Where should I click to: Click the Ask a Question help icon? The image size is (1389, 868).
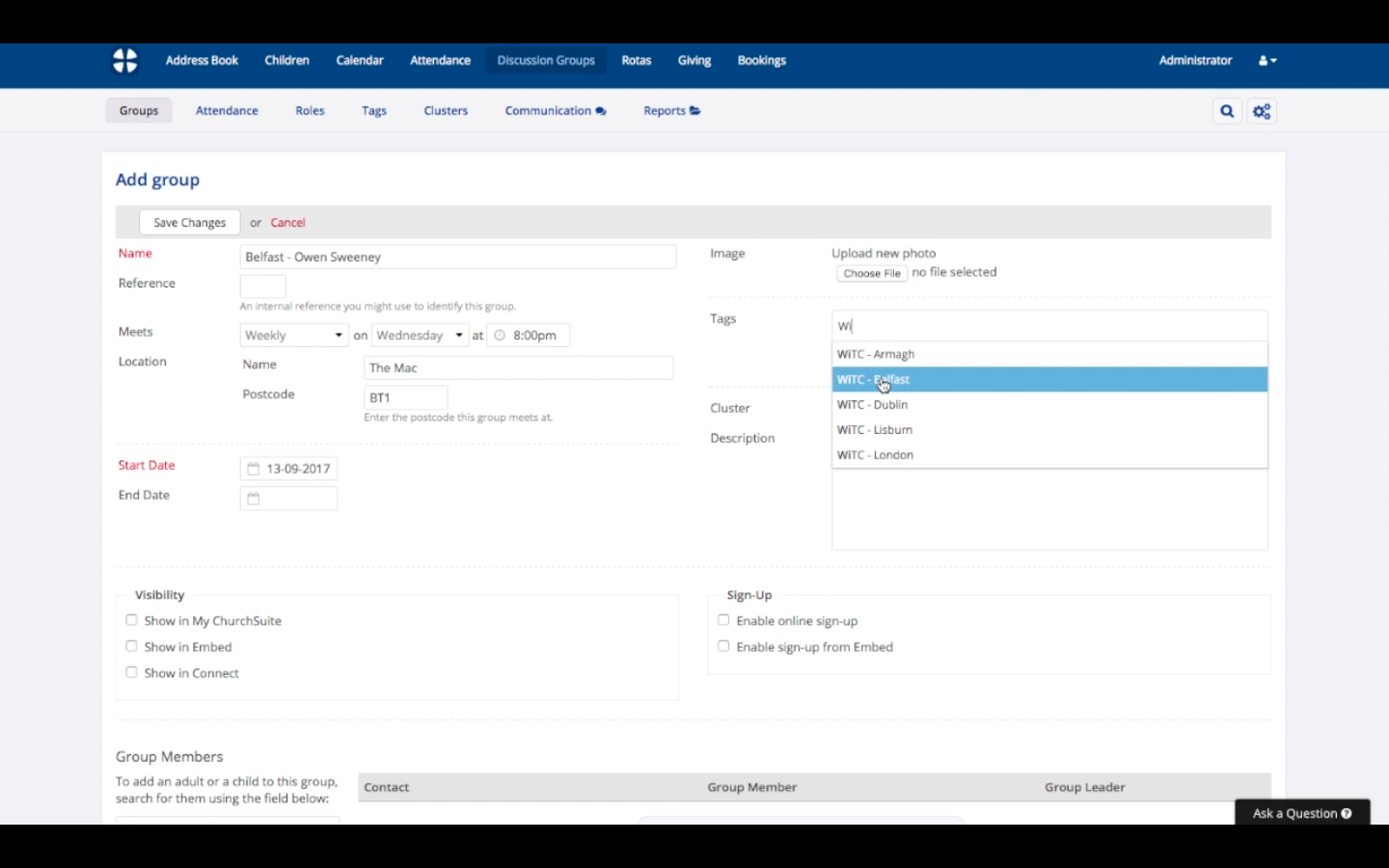pos(1347,814)
